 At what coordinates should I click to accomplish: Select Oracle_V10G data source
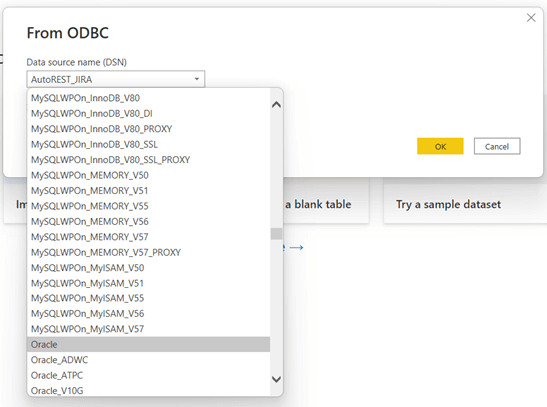coord(148,390)
